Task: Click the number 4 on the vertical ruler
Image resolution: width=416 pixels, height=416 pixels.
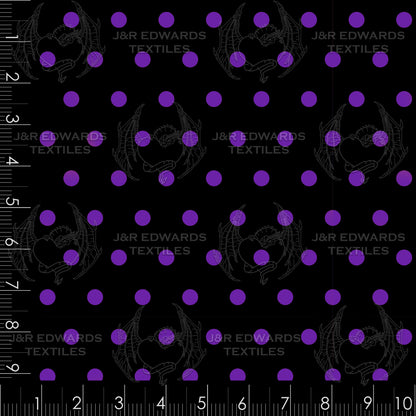Action: 12,161
